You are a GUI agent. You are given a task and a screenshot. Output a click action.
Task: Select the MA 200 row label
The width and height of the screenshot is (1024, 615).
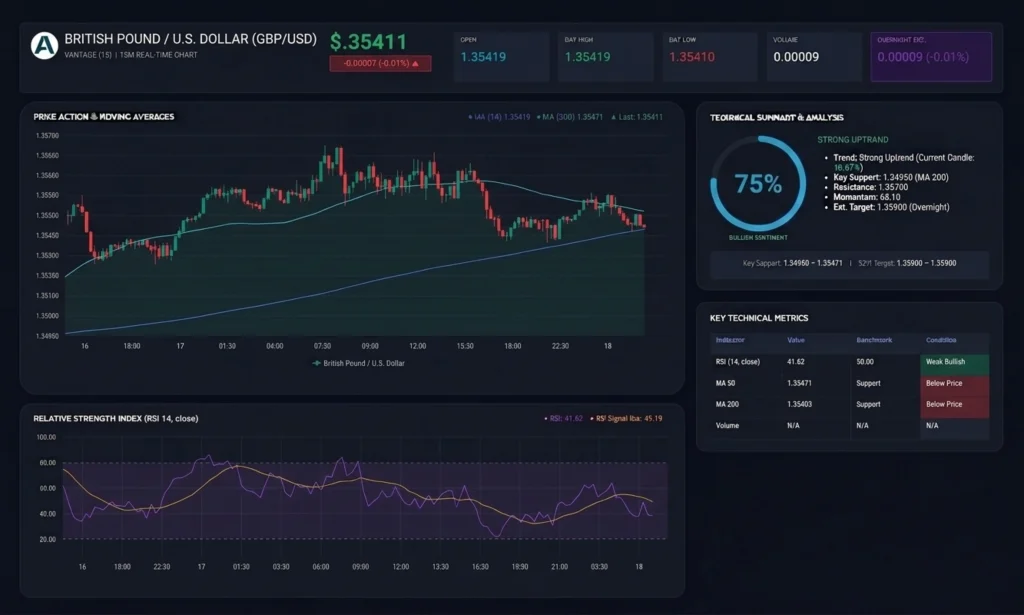(728, 405)
